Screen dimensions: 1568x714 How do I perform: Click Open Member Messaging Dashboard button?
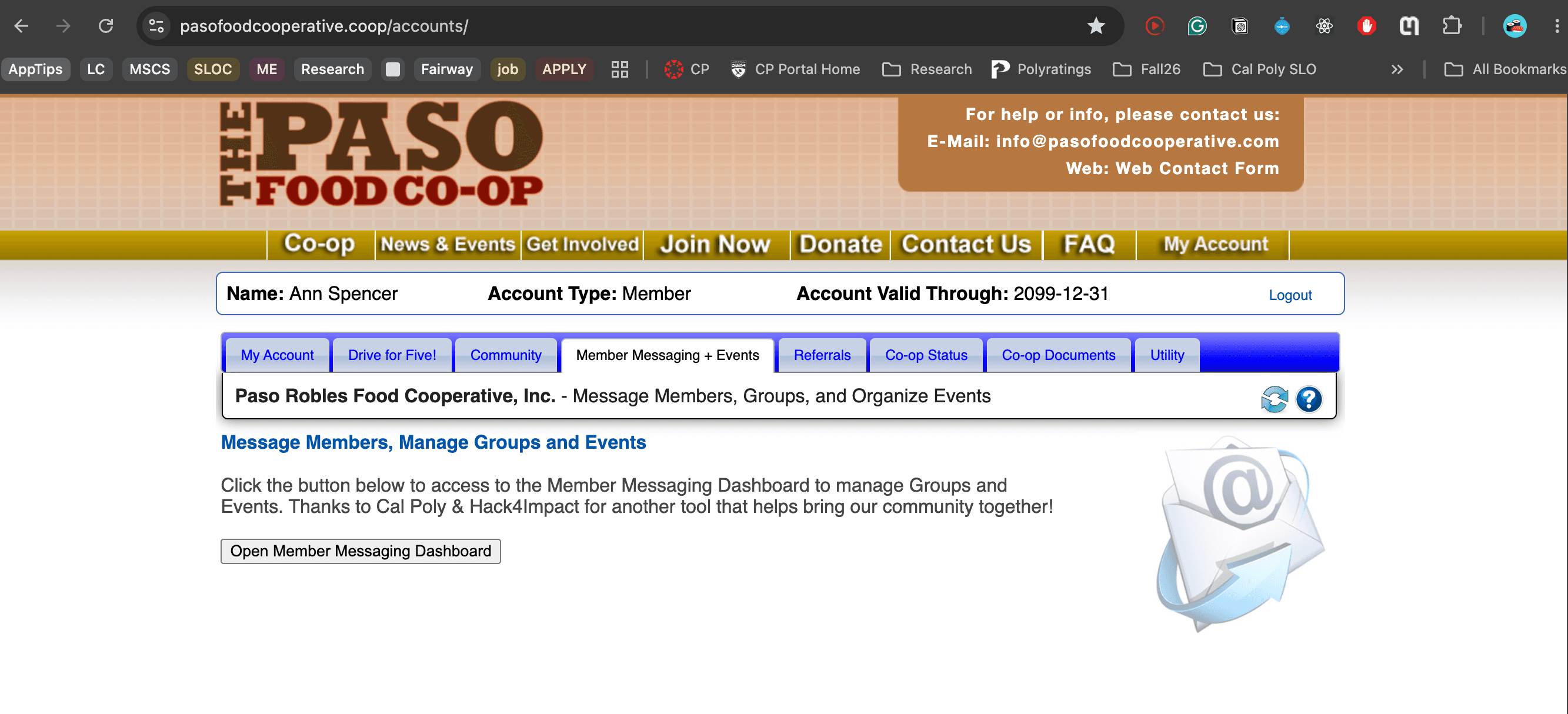(x=361, y=551)
